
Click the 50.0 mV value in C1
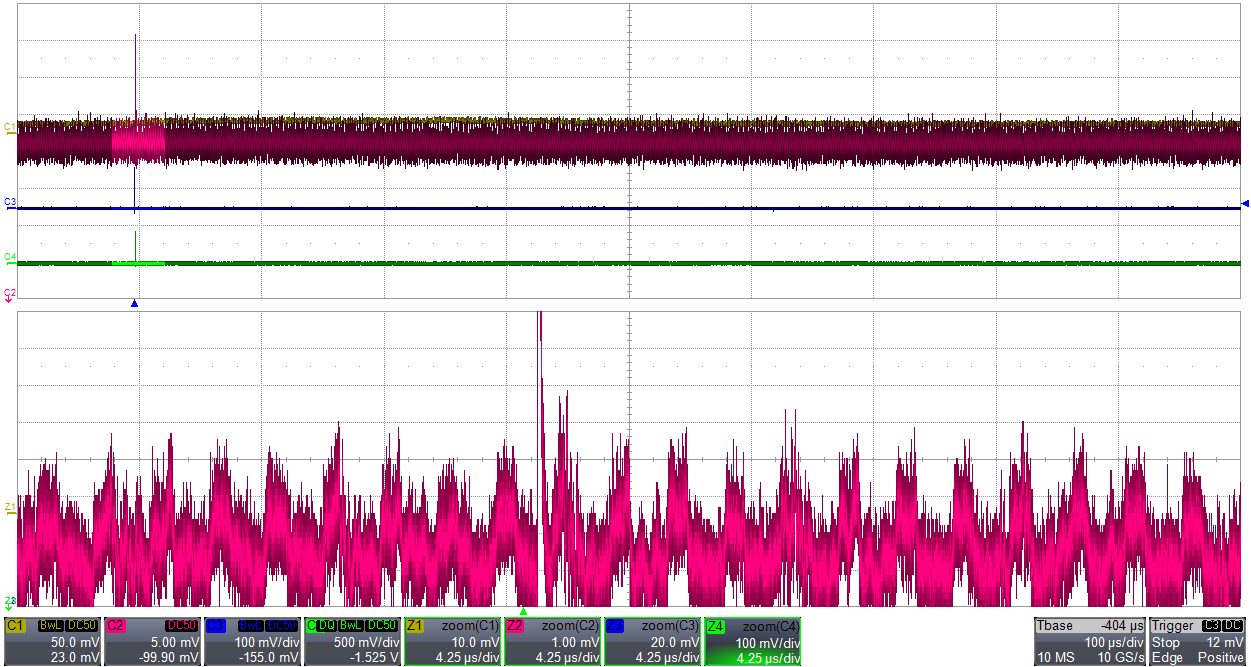tap(75, 642)
